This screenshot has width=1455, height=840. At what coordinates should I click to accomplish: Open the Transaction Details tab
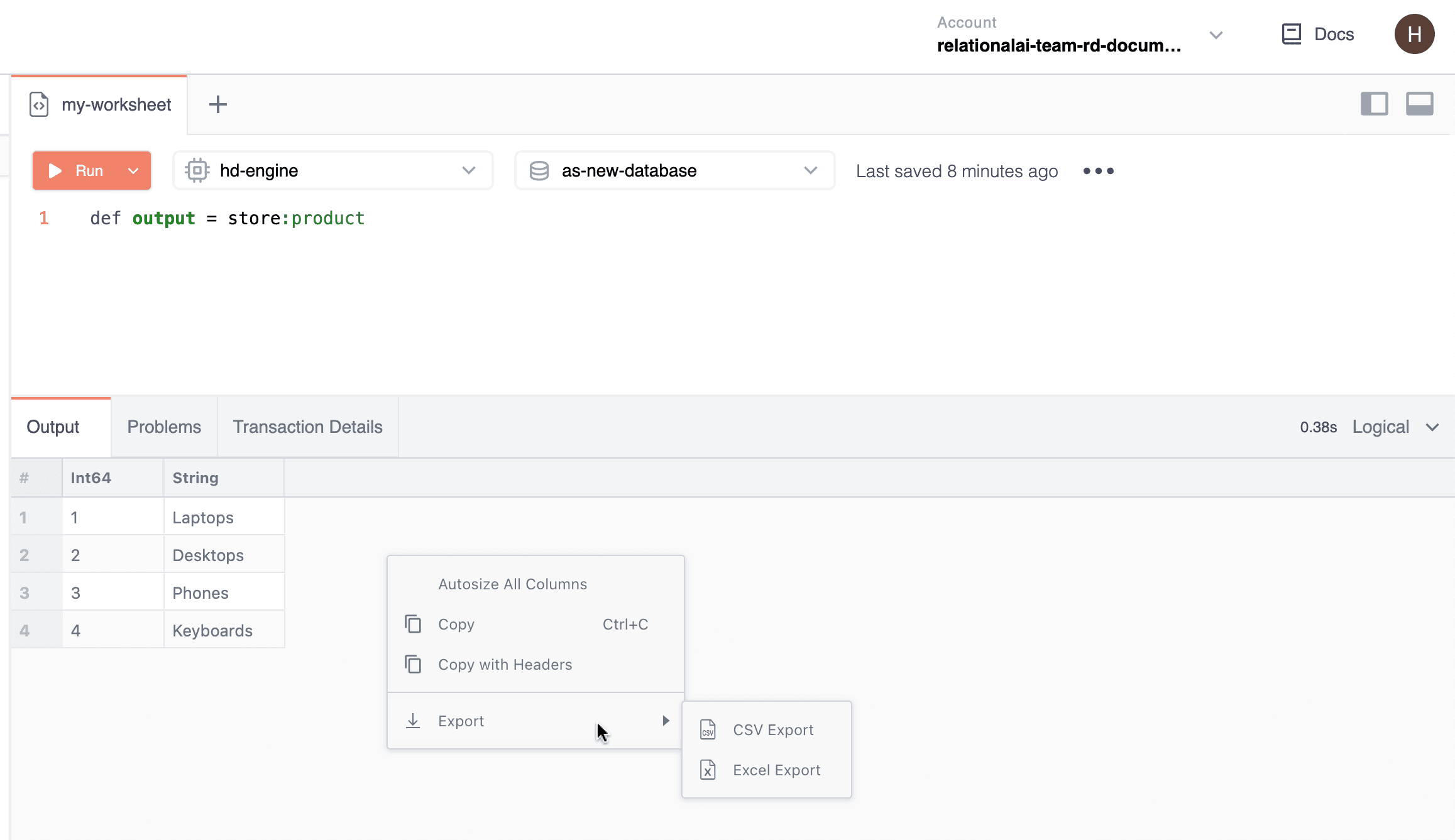(307, 427)
